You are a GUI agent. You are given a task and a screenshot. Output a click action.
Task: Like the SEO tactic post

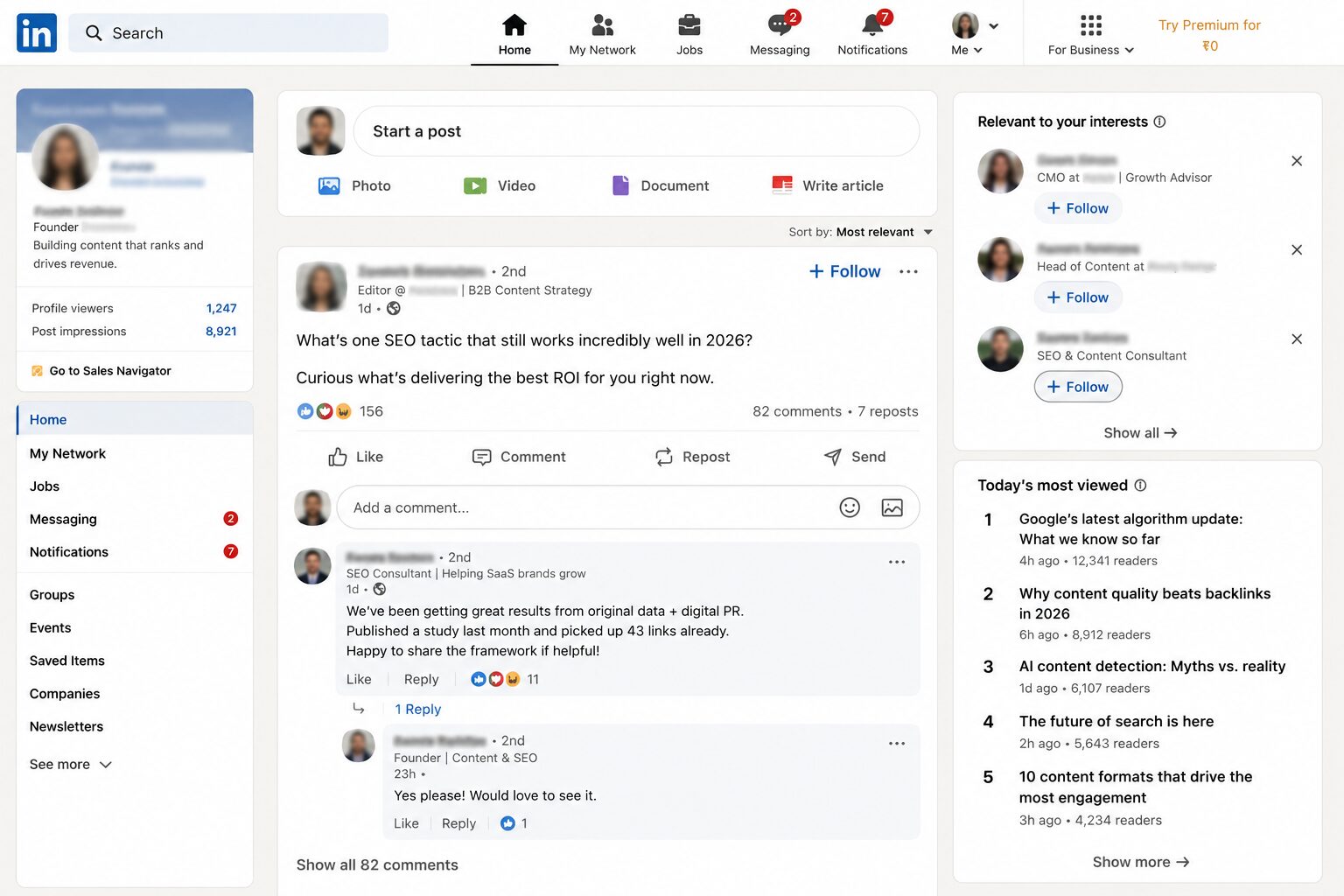[355, 457]
